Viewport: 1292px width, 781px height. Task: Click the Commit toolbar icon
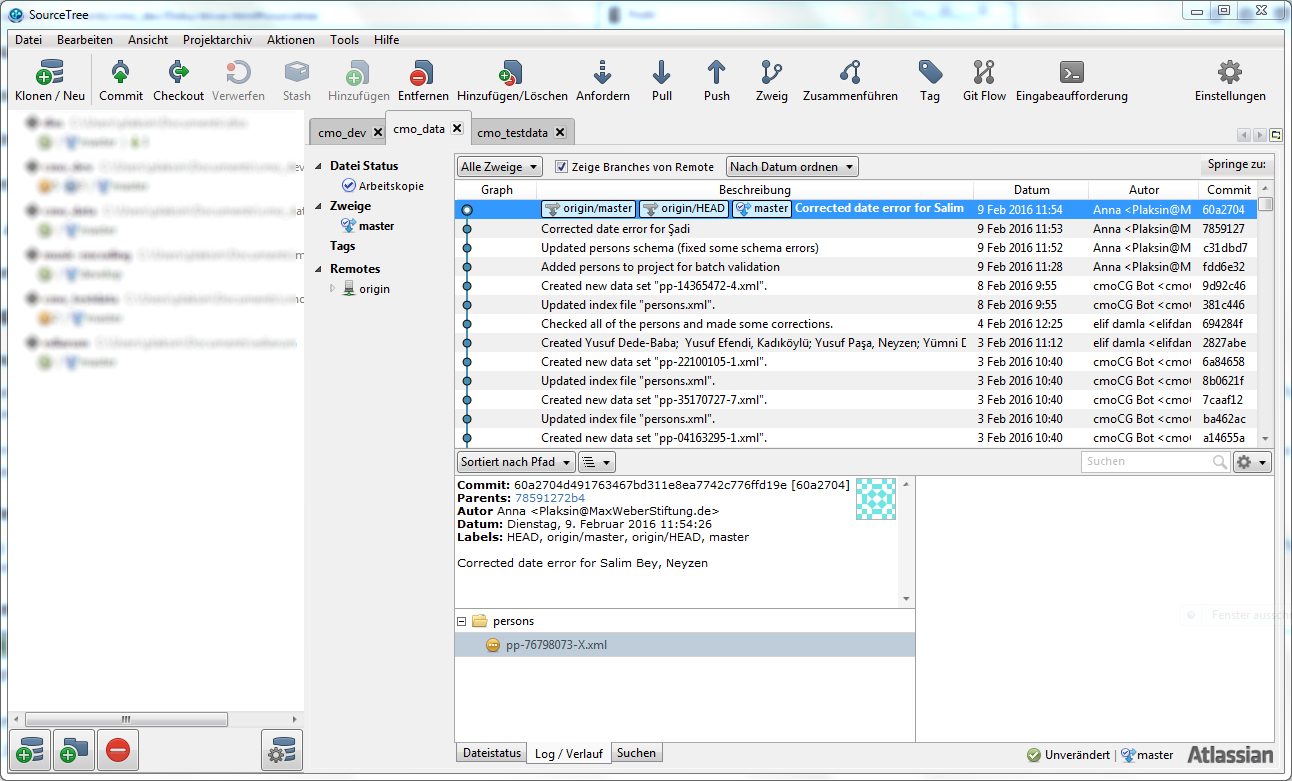point(121,73)
